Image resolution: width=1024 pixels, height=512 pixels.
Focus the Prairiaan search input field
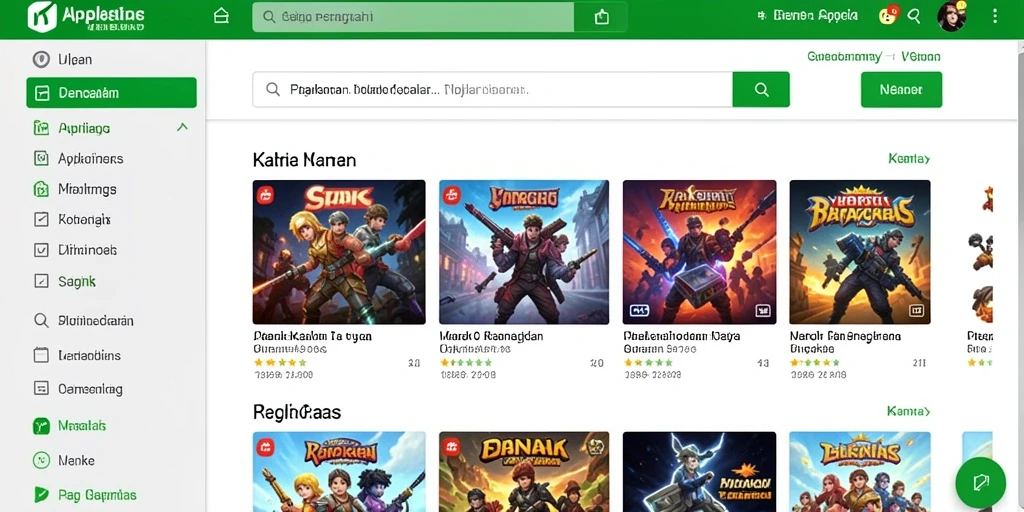[x=492, y=89]
